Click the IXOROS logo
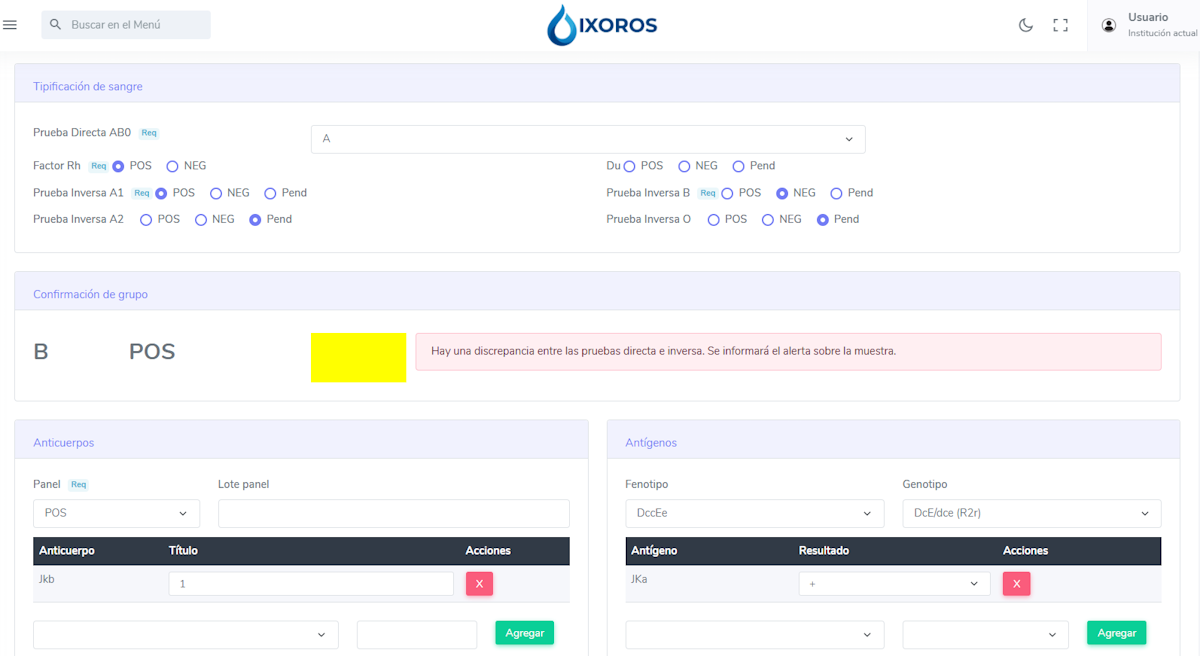The image size is (1200, 656). point(602,25)
